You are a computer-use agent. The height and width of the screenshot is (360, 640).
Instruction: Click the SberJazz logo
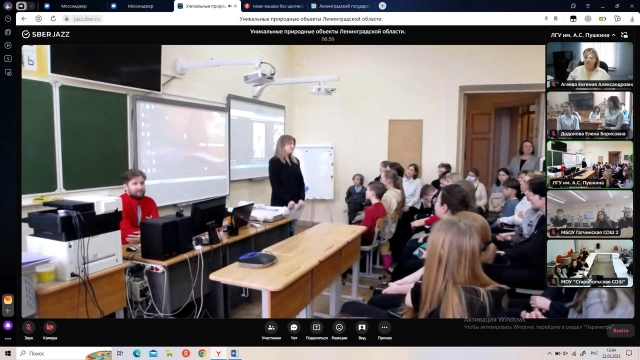[46, 34]
